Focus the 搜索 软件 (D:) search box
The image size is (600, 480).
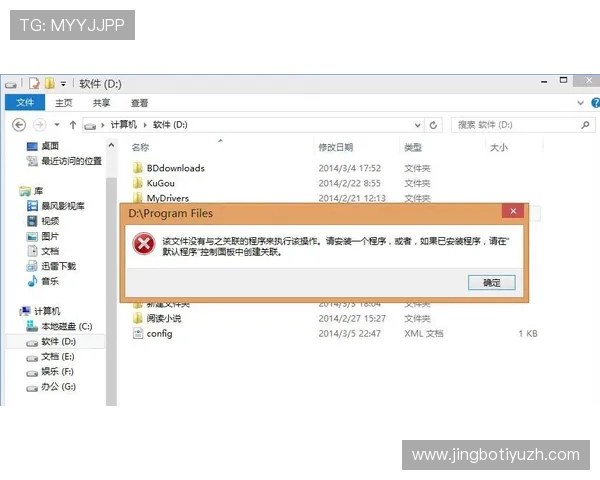tap(523, 125)
